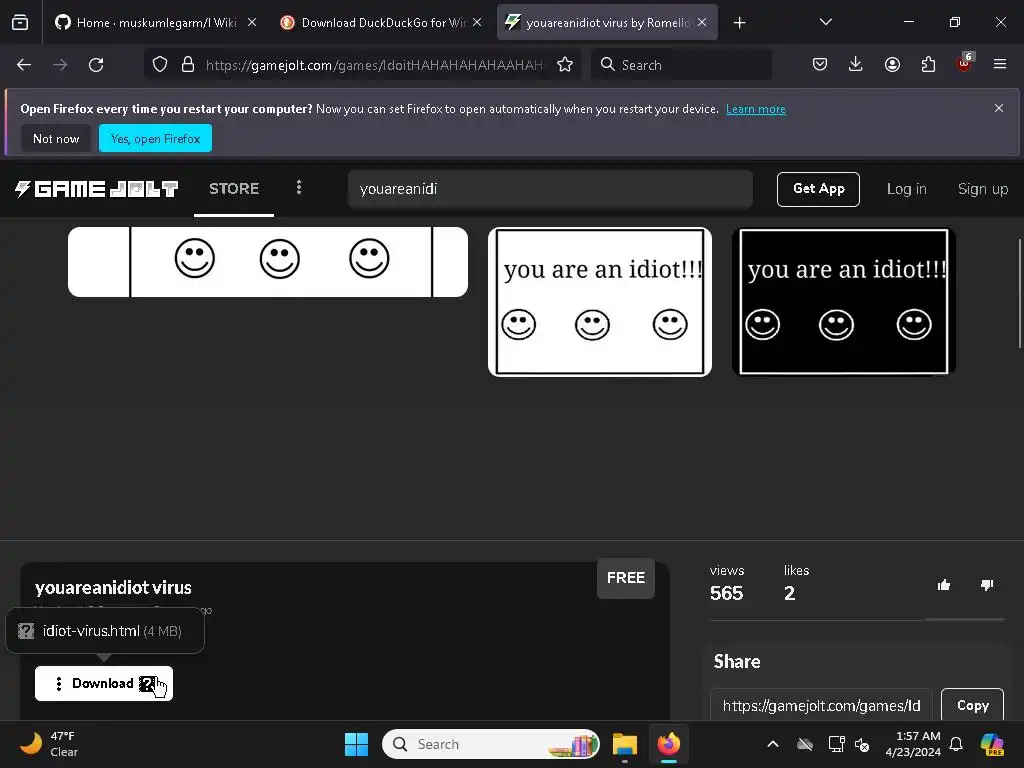Dislike the game with thumbs down

(987, 585)
